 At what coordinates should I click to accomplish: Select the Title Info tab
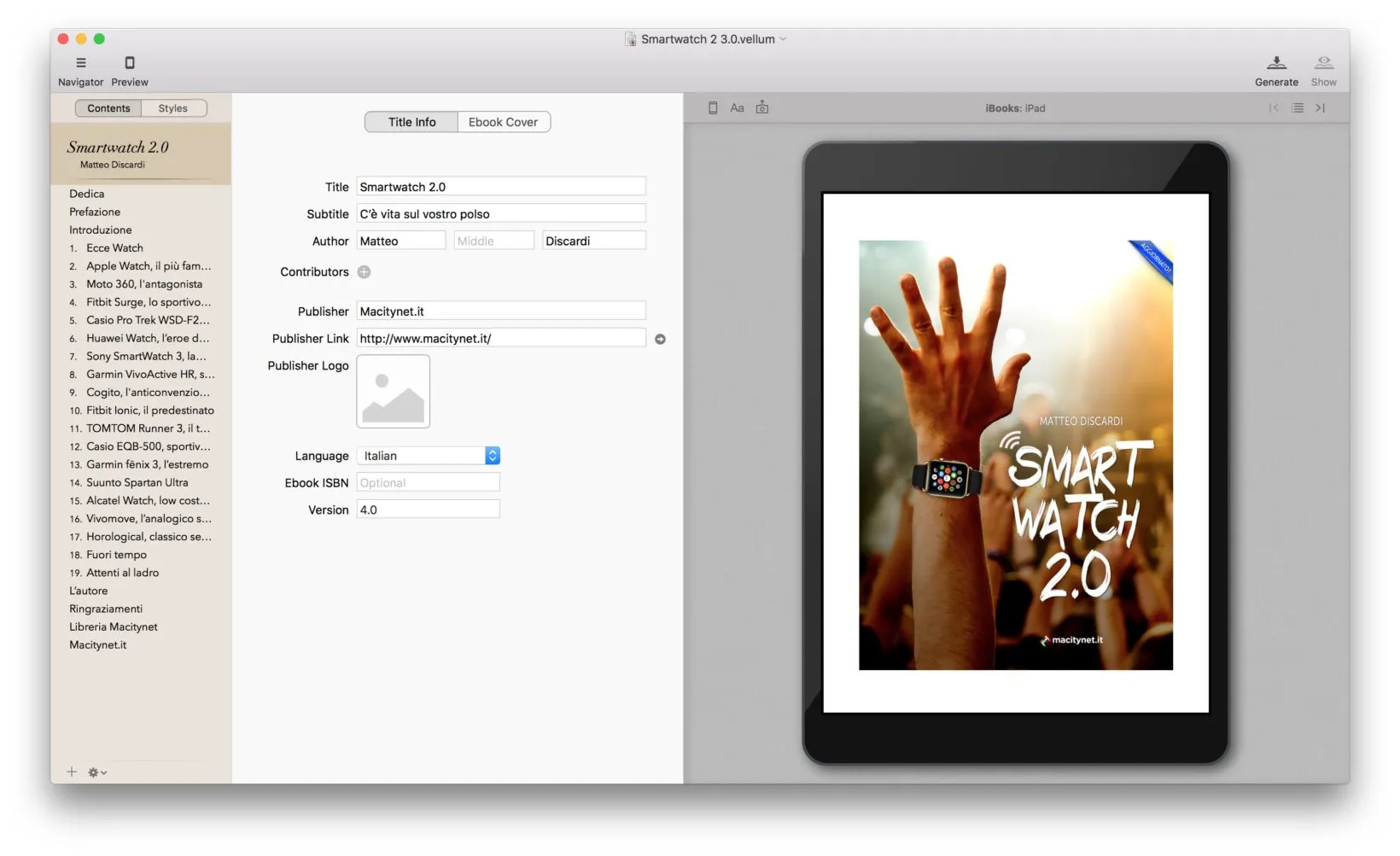(x=411, y=122)
